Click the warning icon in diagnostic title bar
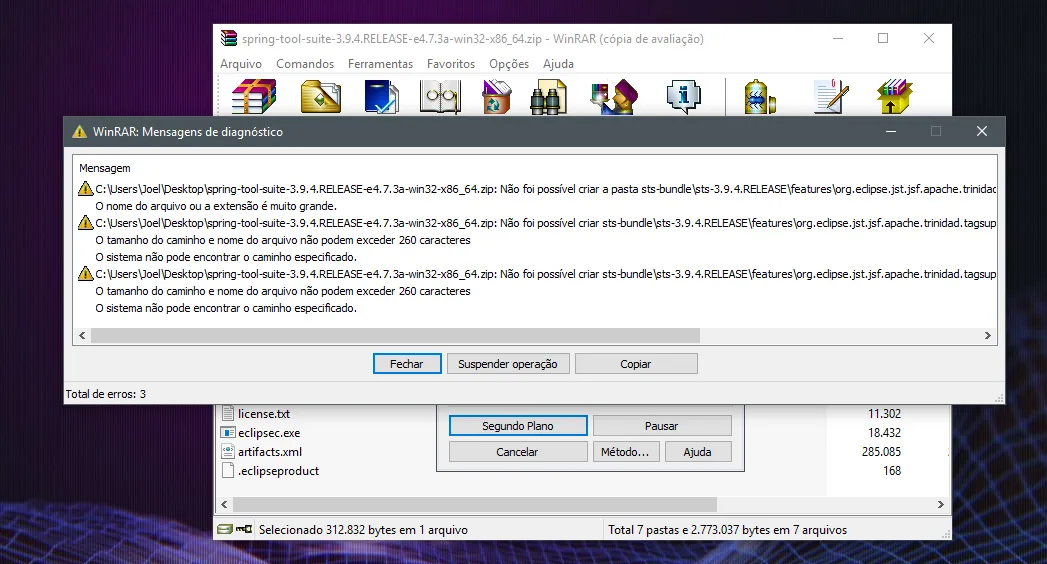This screenshot has width=1047, height=564. point(79,131)
